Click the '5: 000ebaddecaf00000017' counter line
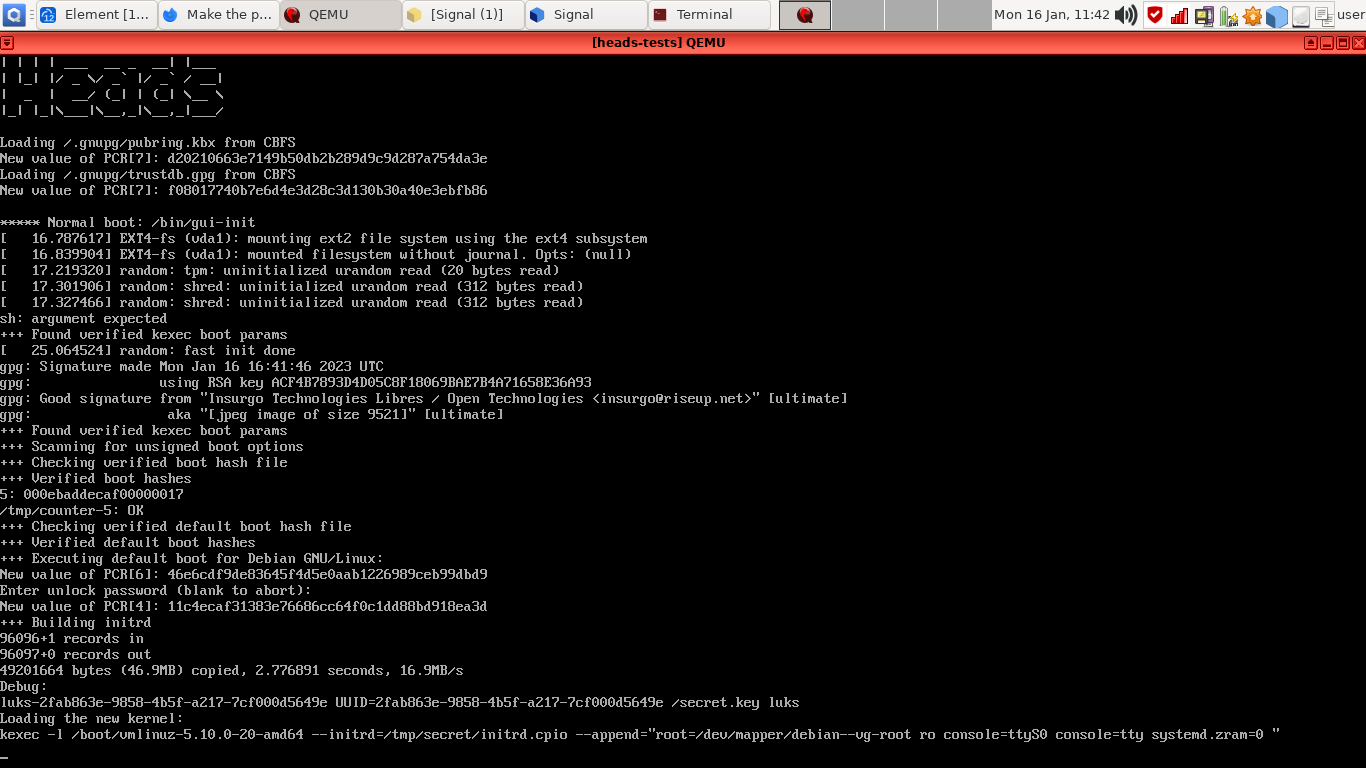This screenshot has width=1366, height=768. pos(92,495)
